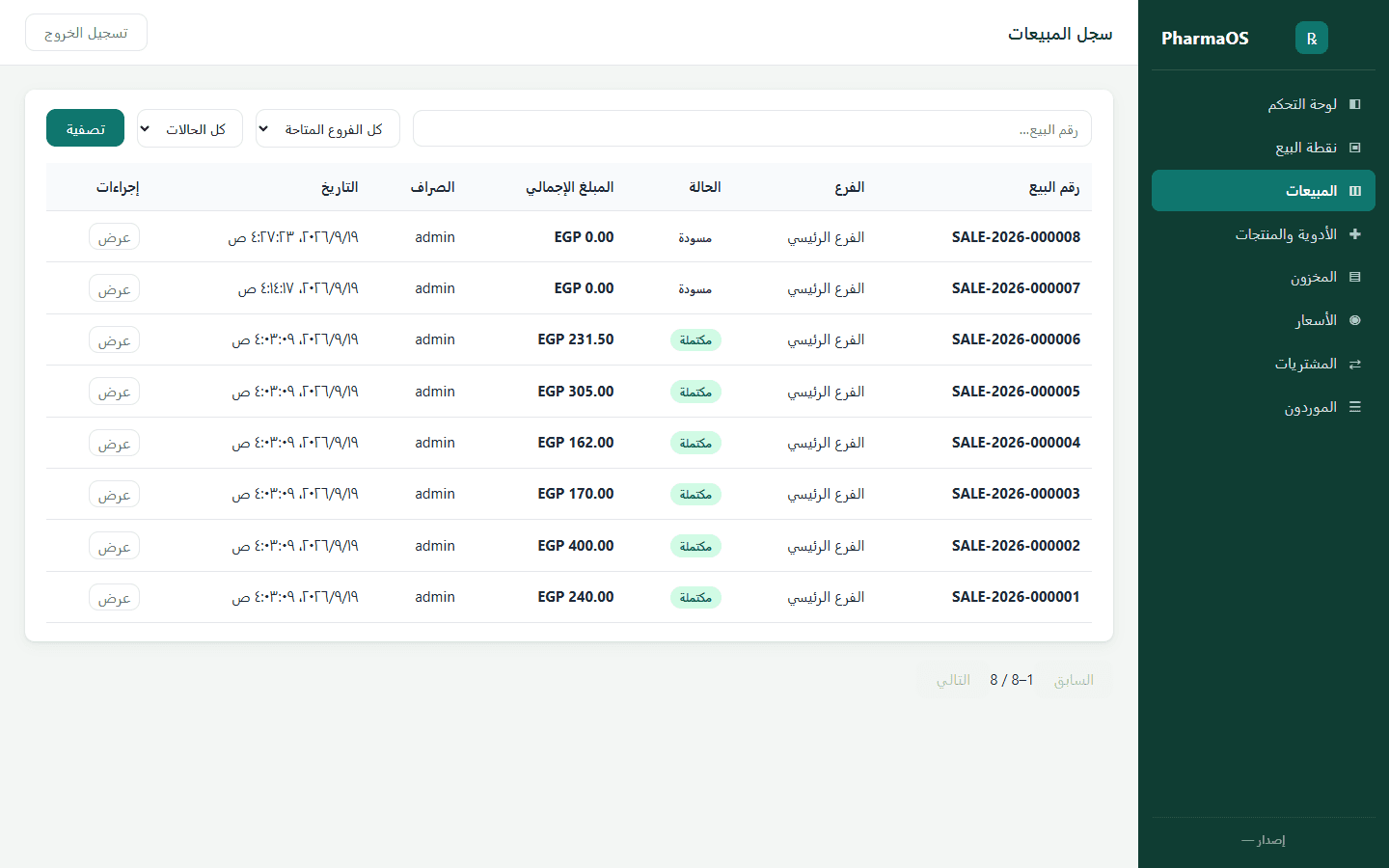Viewport: 1389px width, 868px height.
Task: Click the transfer arrows icon beside المشتريات
Action: [1354, 364]
